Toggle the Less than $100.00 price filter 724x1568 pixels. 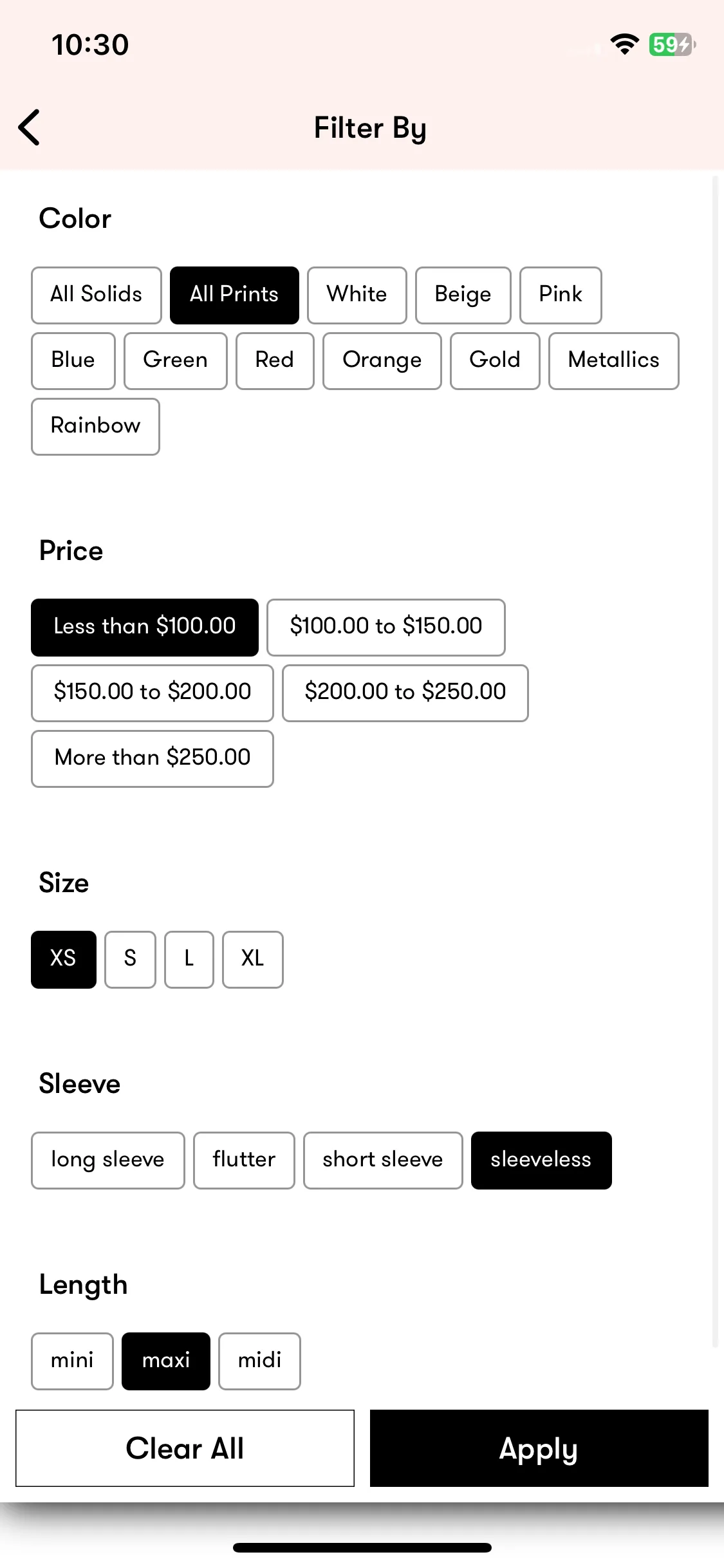pyautogui.click(x=145, y=627)
